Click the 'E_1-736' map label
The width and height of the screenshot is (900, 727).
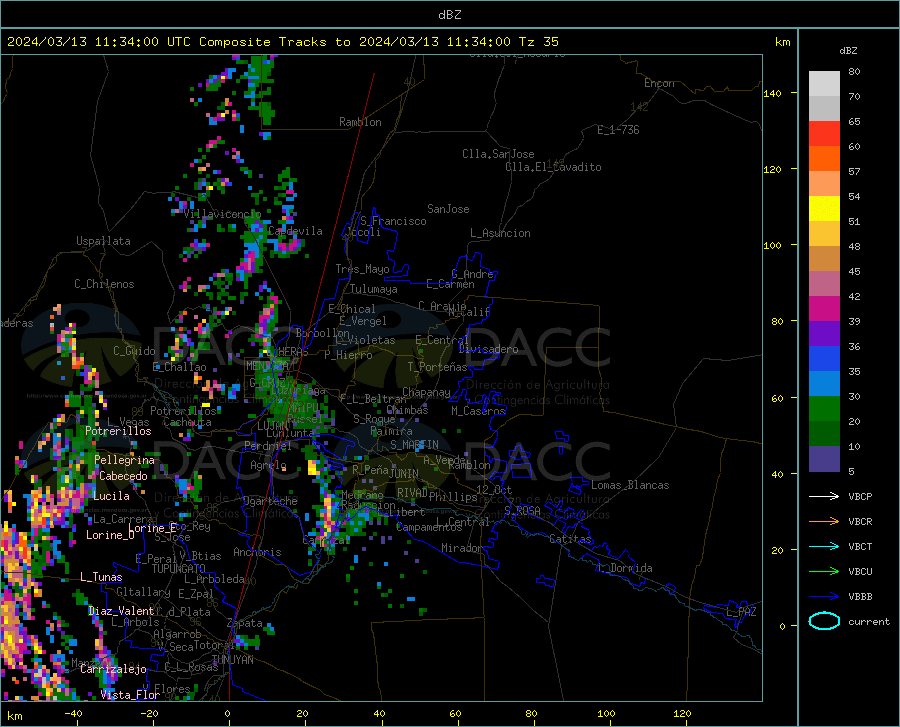pos(618,130)
